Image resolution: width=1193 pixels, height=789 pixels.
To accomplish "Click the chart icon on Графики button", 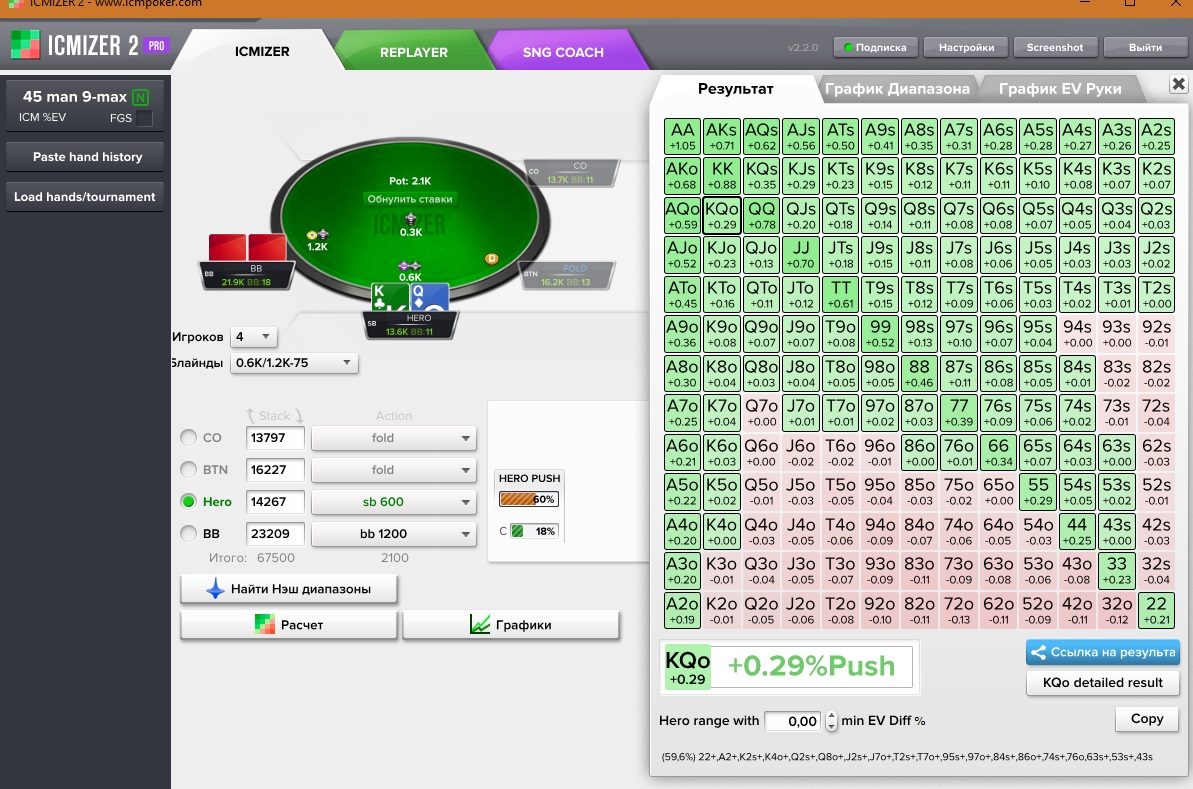I will [x=479, y=625].
